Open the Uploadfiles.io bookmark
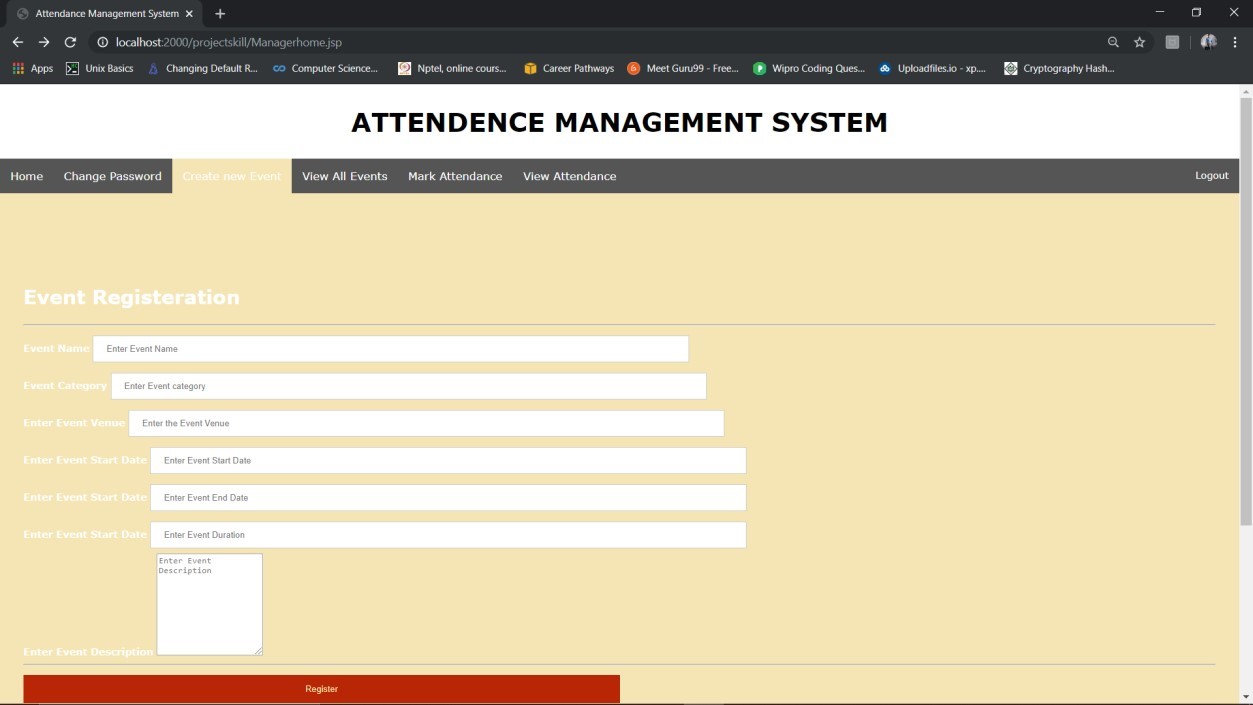The width and height of the screenshot is (1253, 705). click(933, 69)
